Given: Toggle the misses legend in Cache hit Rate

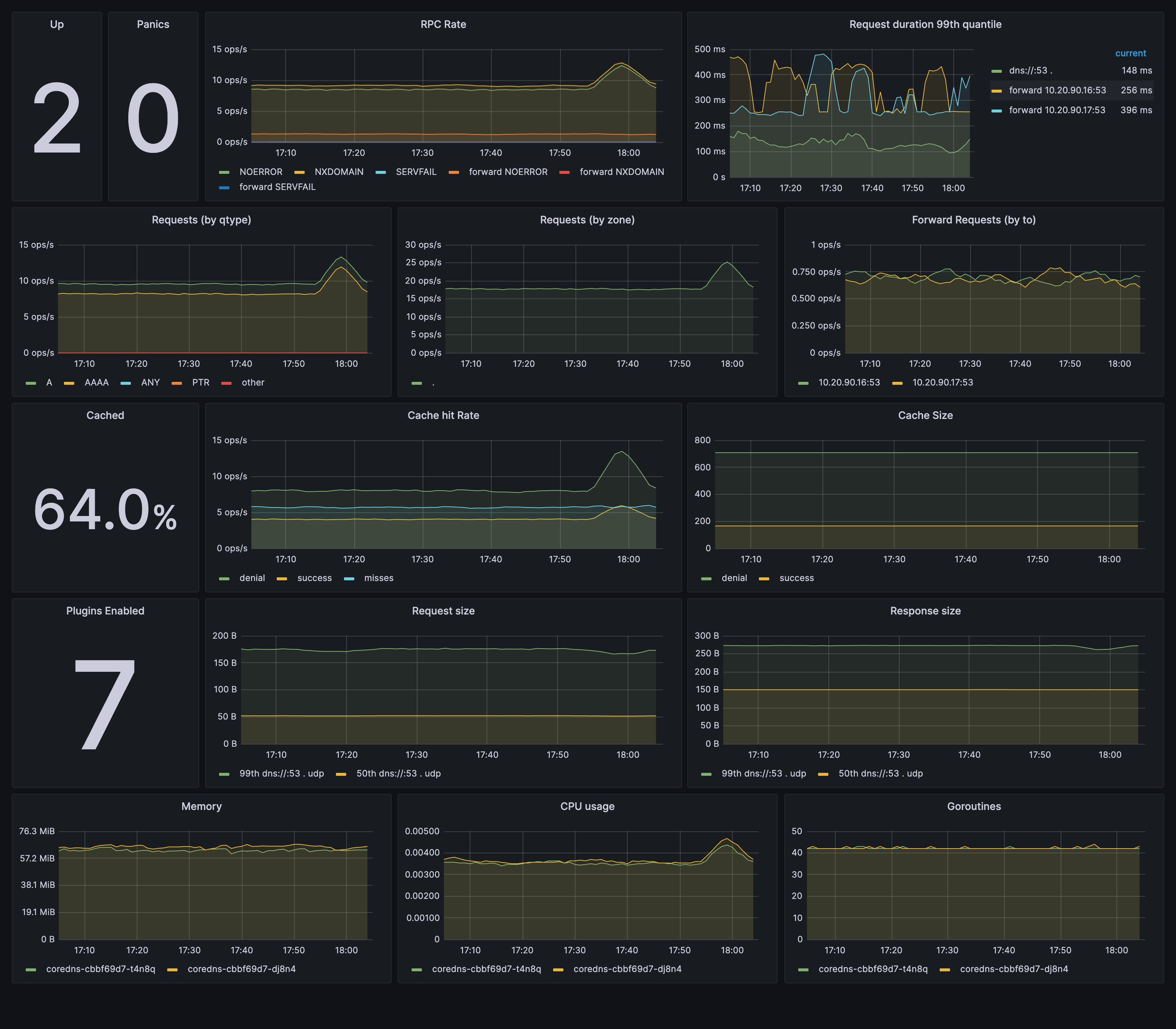Looking at the screenshot, I should 379,578.
